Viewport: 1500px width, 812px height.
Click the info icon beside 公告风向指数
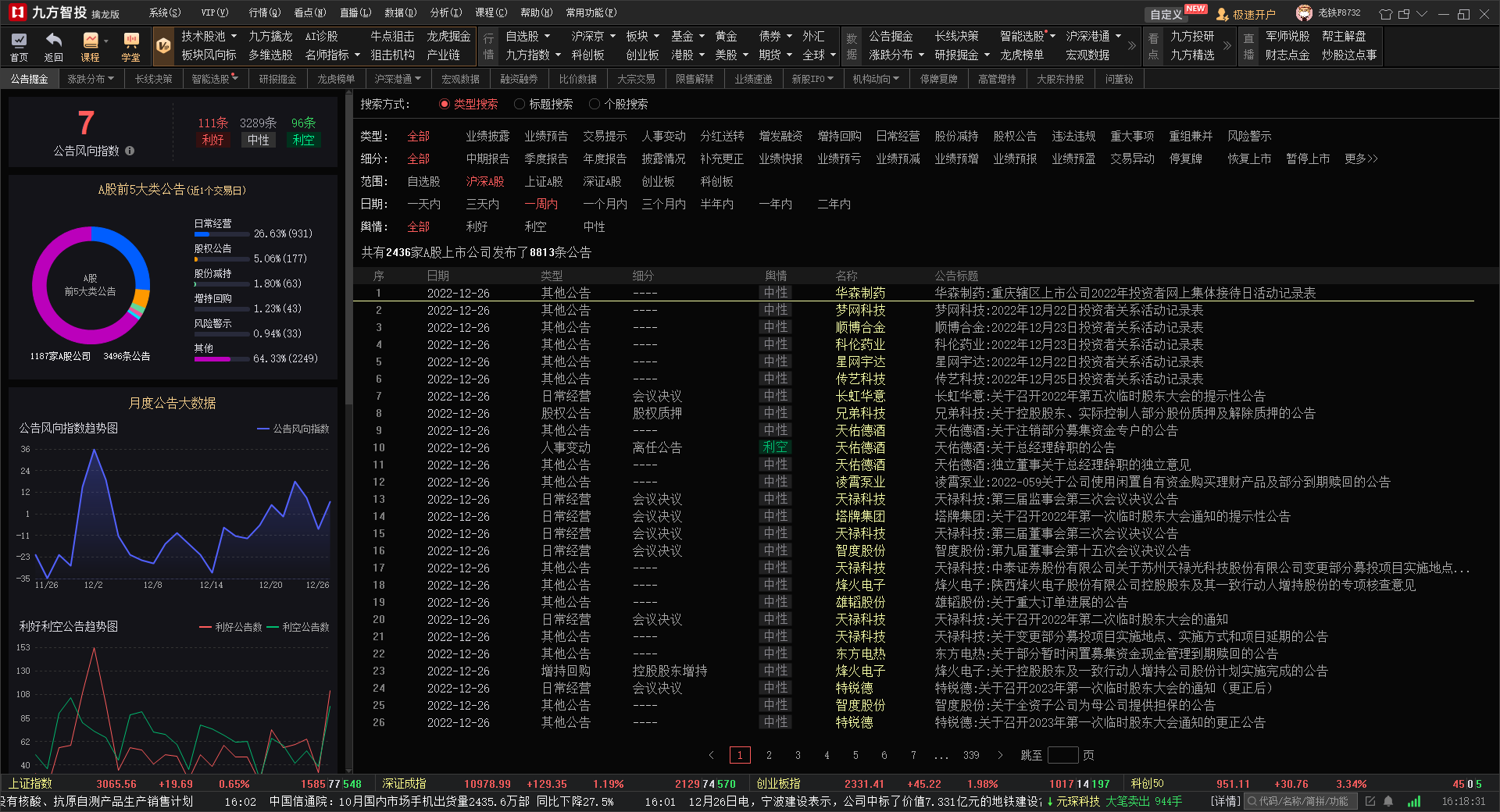coord(130,151)
